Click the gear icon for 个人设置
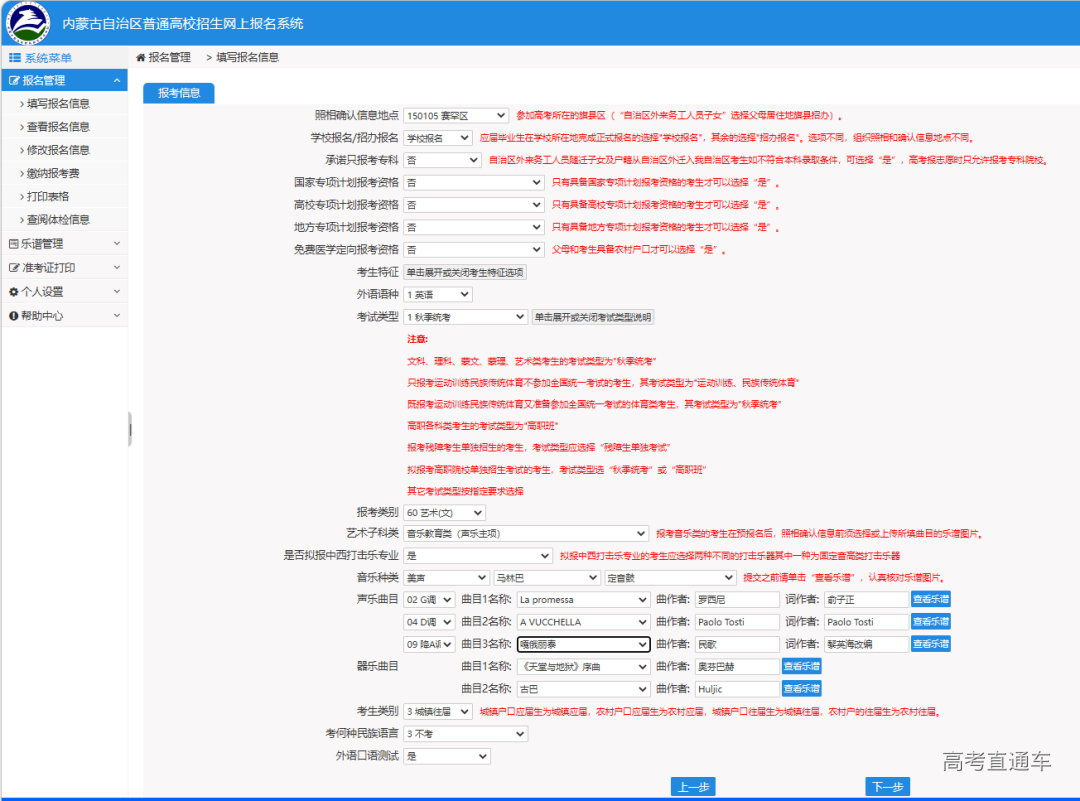 (x=14, y=292)
